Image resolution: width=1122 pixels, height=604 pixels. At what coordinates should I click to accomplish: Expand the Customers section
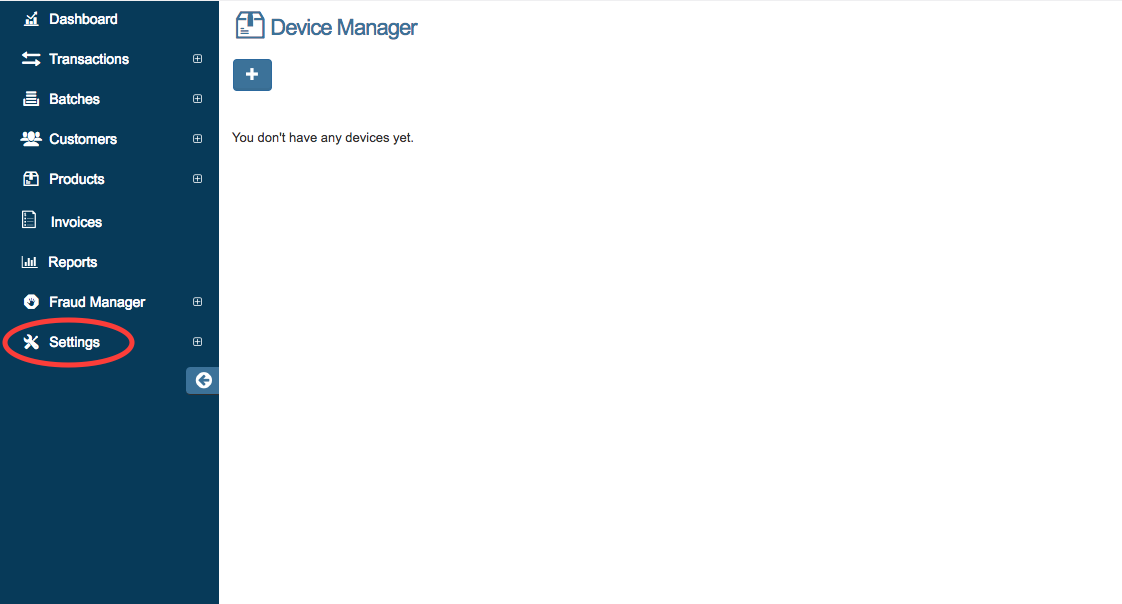pos(197,138)
